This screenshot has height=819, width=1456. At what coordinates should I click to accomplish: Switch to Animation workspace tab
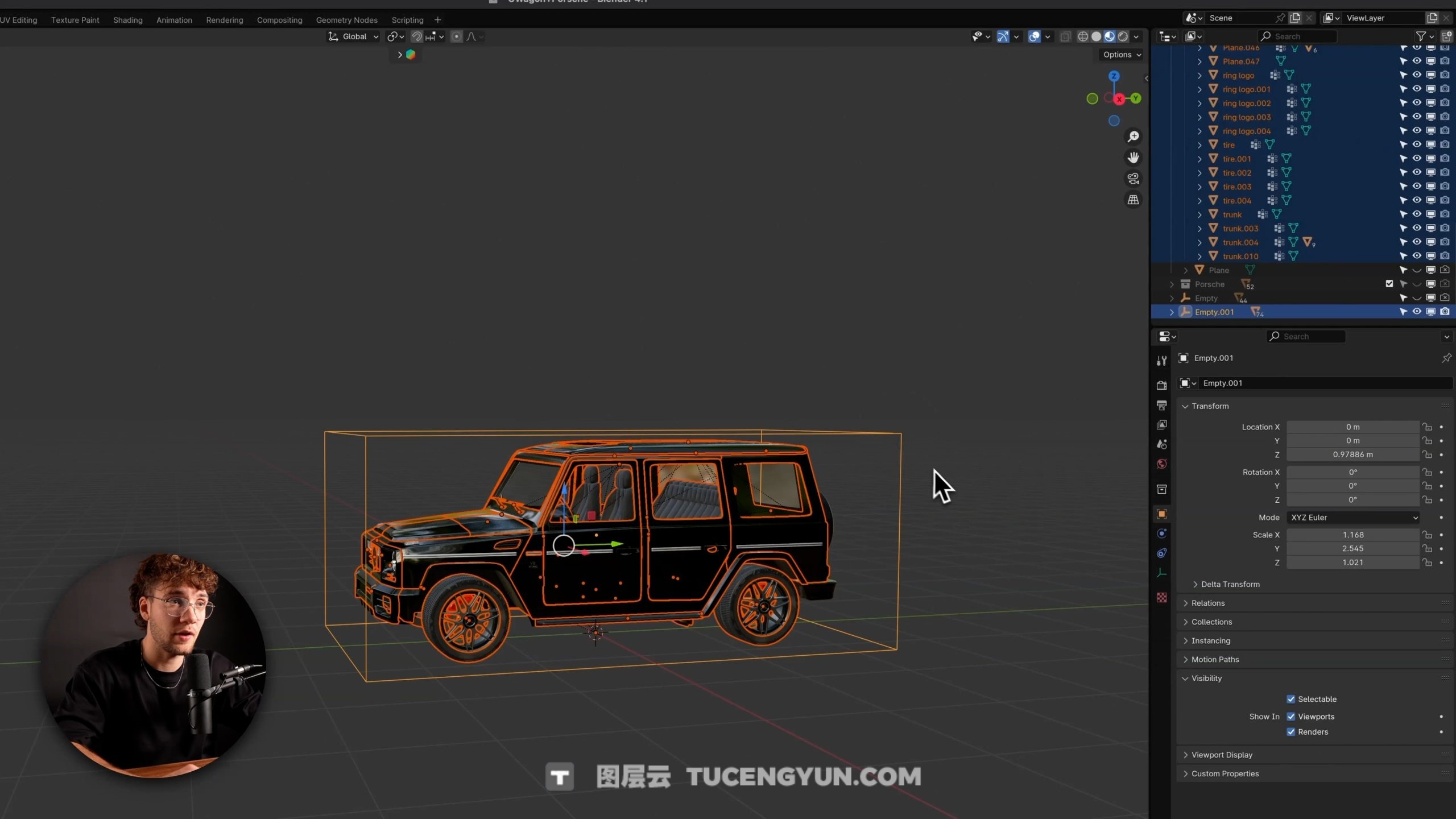174,20
